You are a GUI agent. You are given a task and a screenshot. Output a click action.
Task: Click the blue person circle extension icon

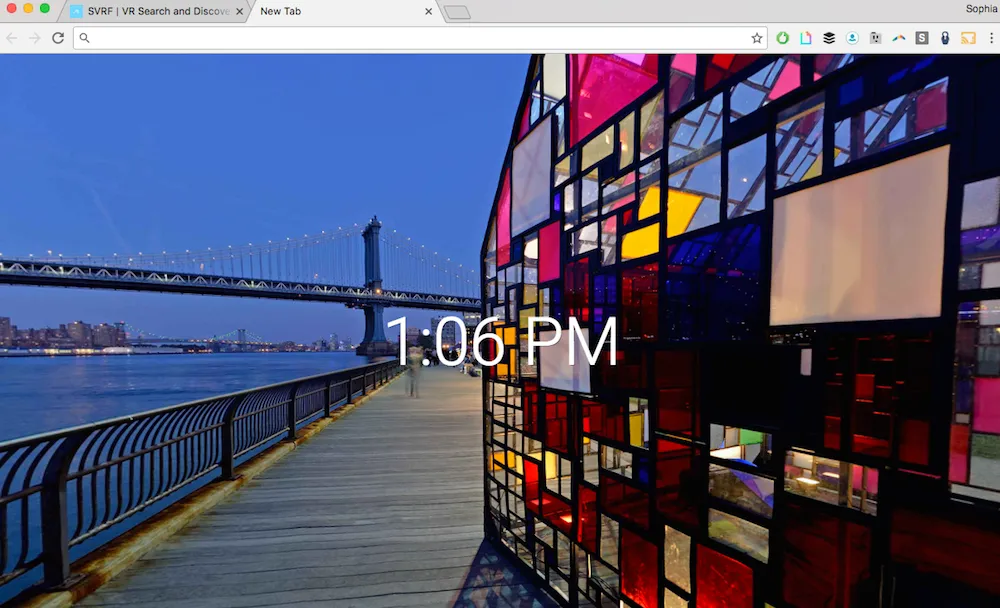click(852, 38)
